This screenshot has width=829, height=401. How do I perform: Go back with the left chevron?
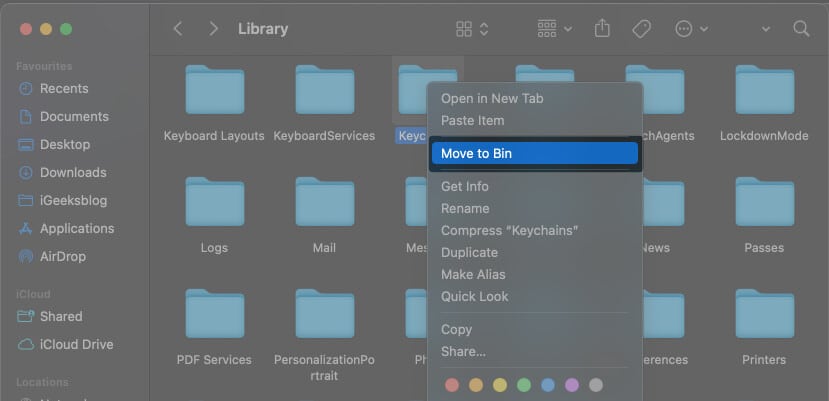coord(178,29)
